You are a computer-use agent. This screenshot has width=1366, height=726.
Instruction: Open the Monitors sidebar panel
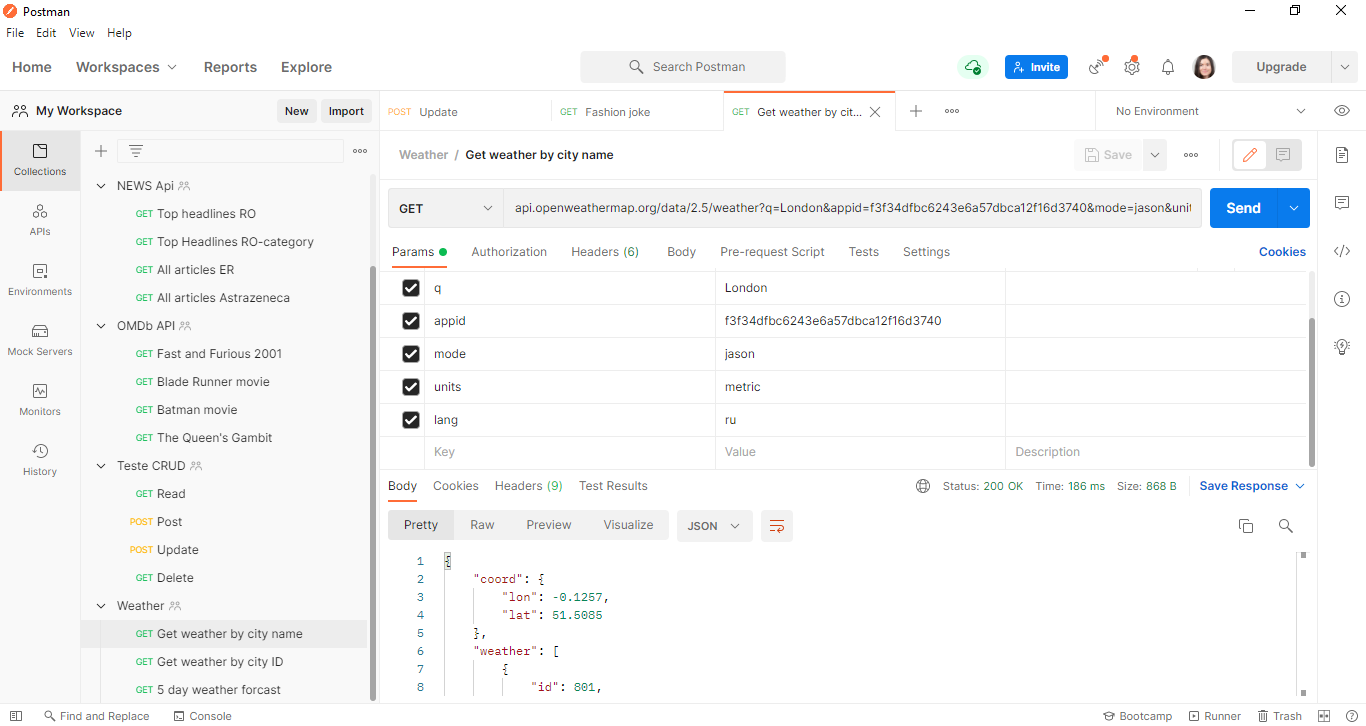(40, 400)
